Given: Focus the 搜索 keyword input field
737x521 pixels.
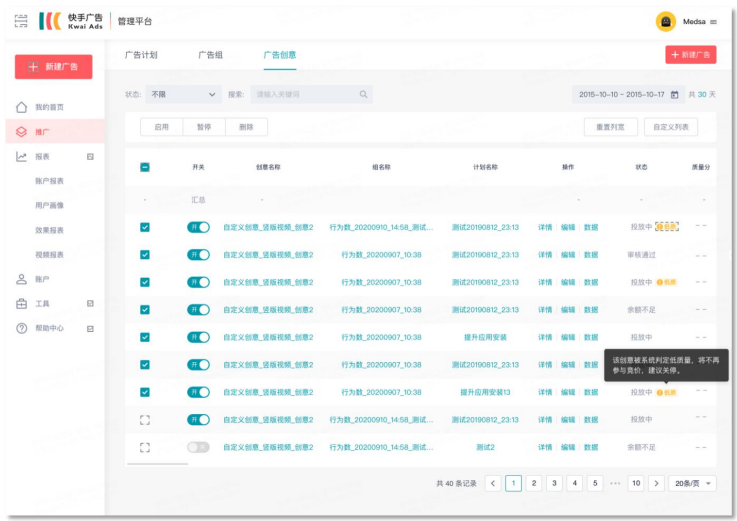Looking at the screenshot, I should click(312, 95).
